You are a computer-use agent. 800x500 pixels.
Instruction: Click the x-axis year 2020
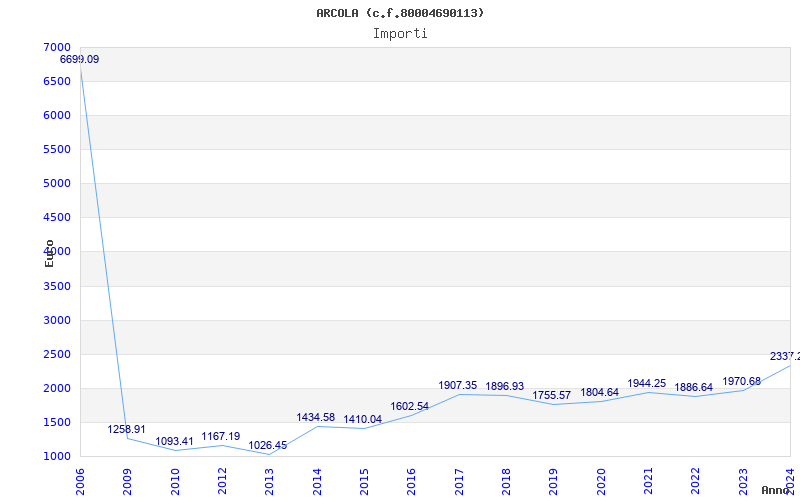click(x=601, y=482)
